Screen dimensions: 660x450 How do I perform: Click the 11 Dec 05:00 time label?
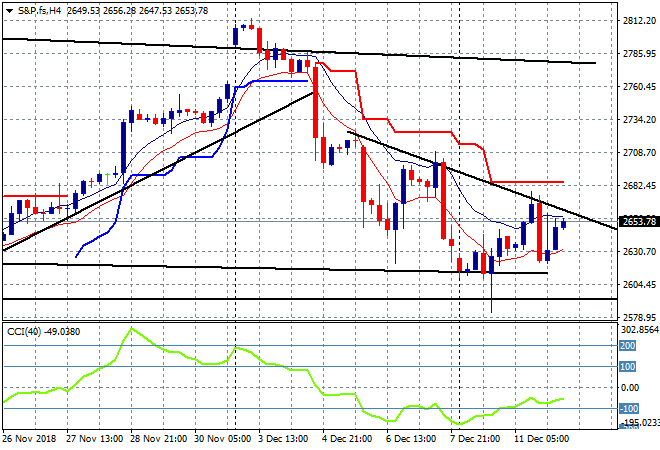coord(541,439)
